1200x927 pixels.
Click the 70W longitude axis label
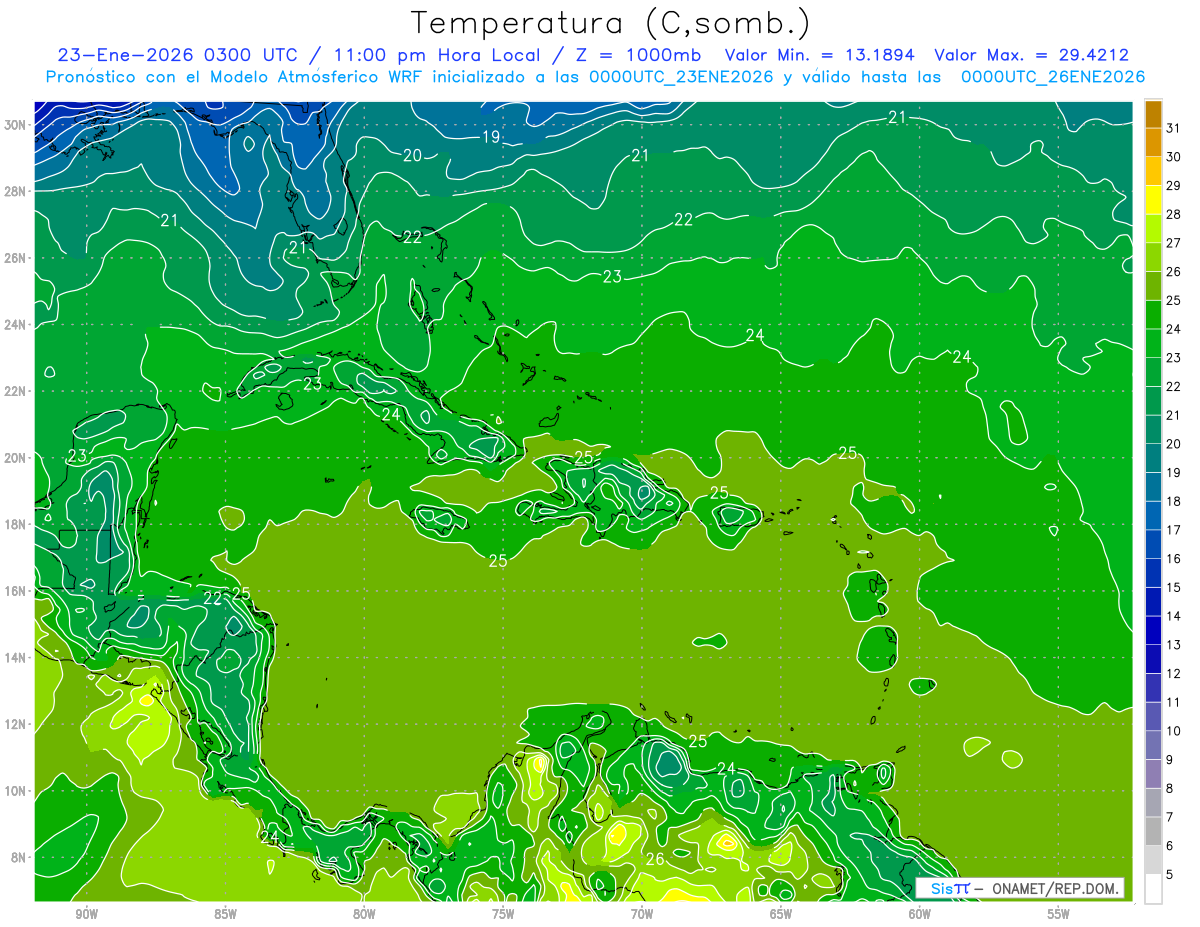pyautogui.click(x=642, y=914)
